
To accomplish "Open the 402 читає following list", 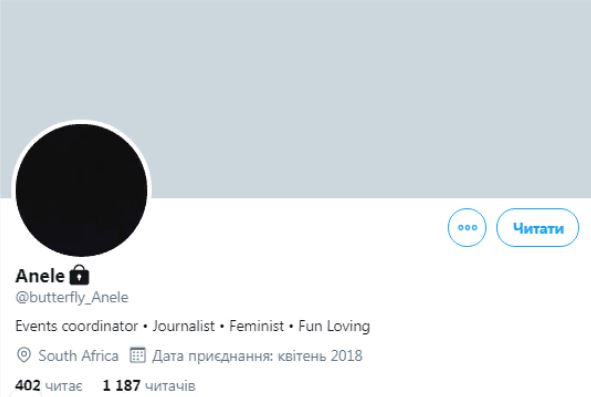I will (49, 386).
